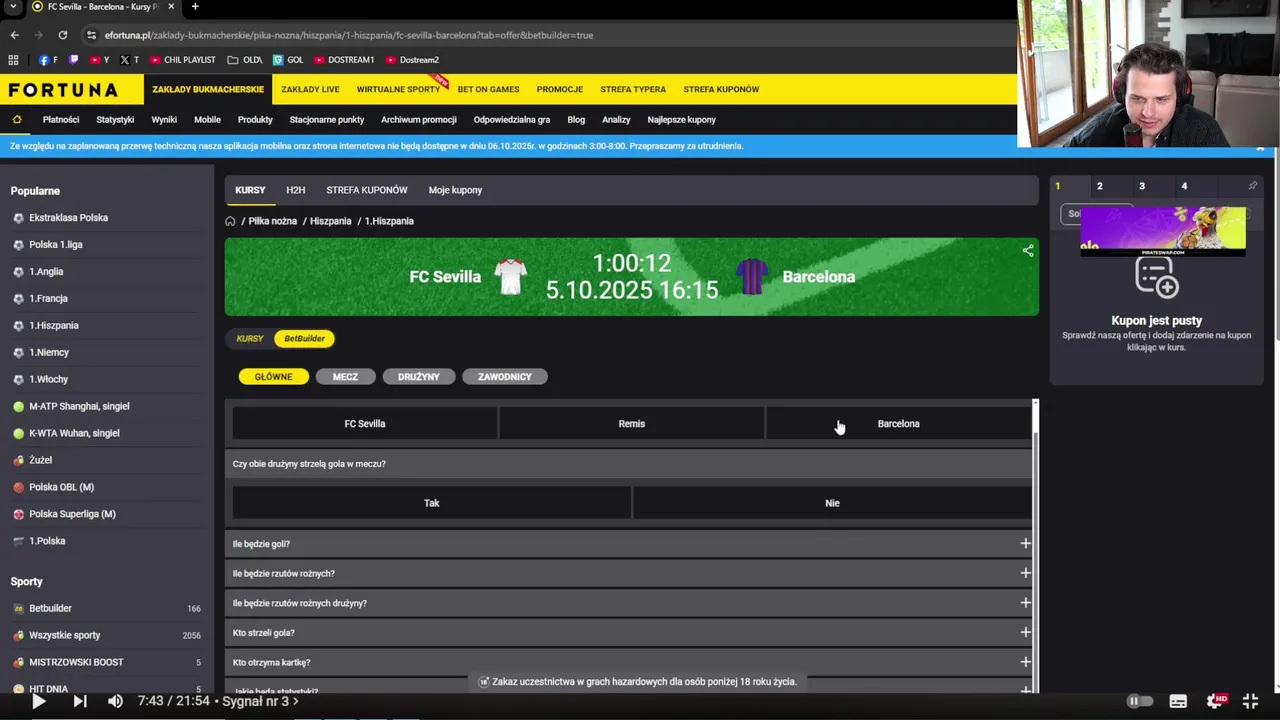Image resolution: width=1280 pixels, height=720 pixels.
Task: Open video quality settings gear
Action: point(1217,701)
